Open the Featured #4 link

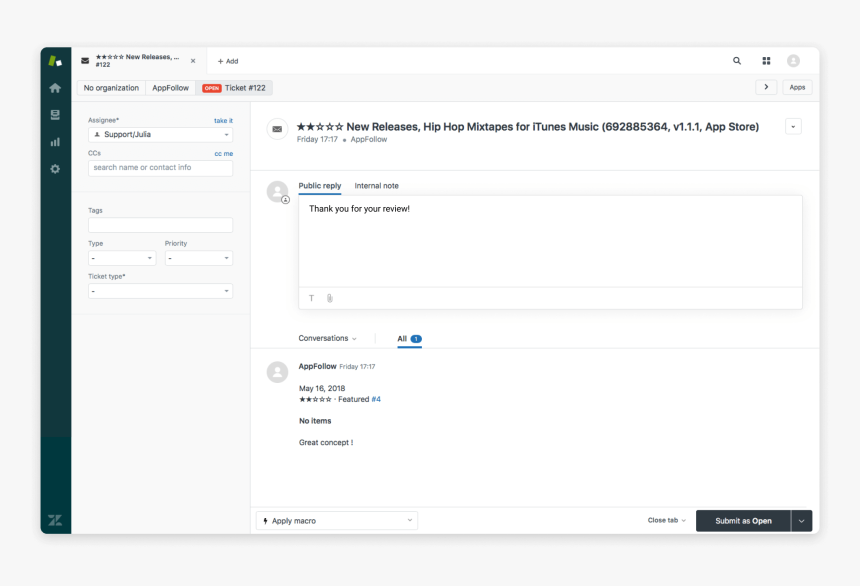click(376, 399)
